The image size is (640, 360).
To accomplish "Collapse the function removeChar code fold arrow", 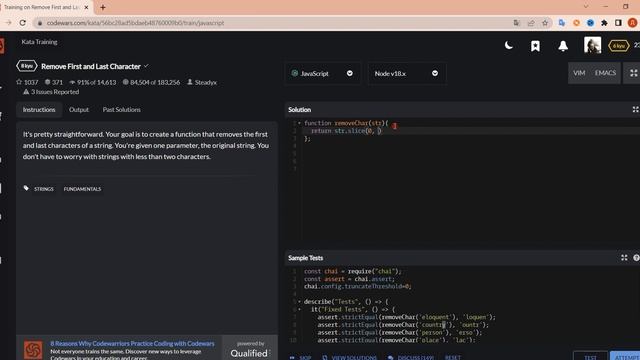I will coord(299,123).
